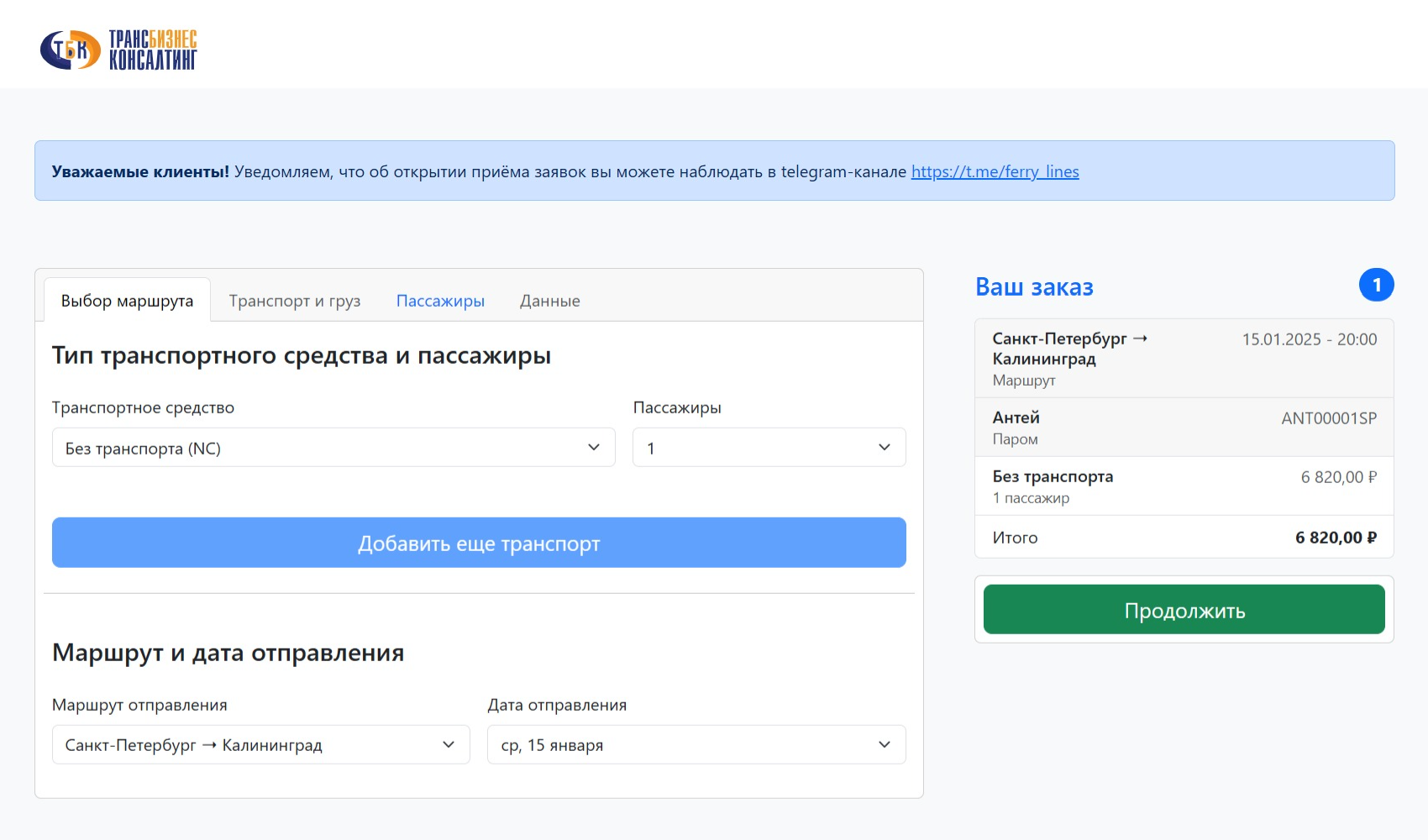Click the ferry name Антей

(1016, 417)
